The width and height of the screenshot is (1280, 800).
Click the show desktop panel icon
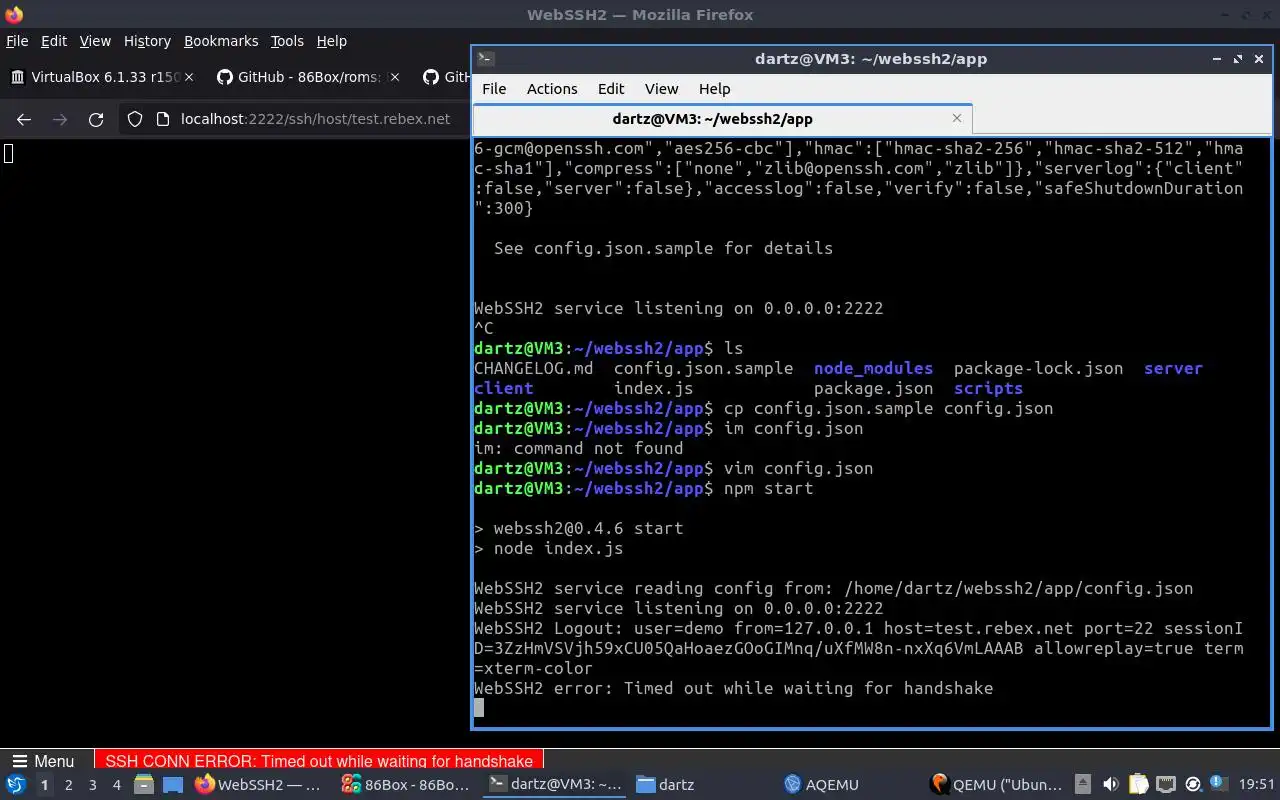[173, 785]
